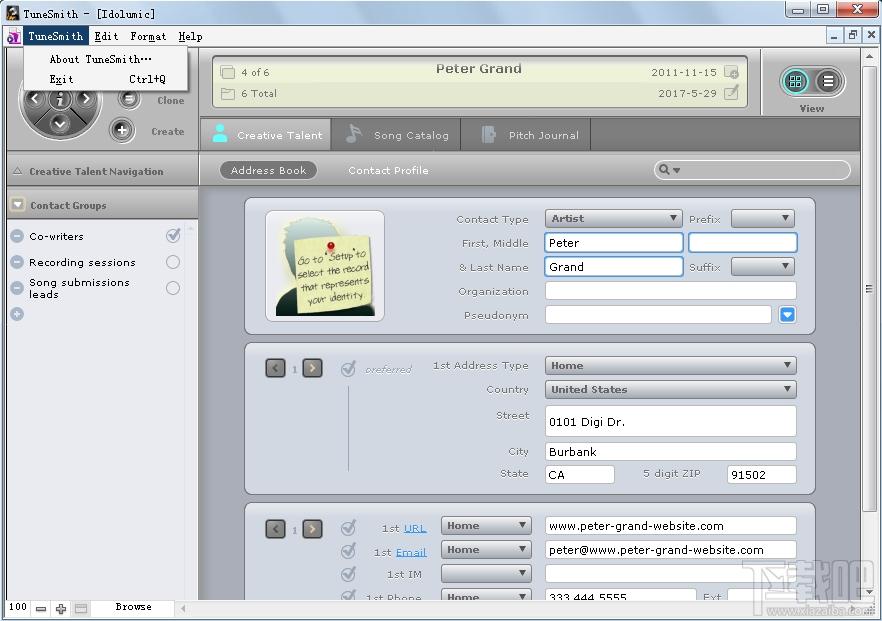Click zoom in button in status bar
882x621 pixels.
tap(61, 608)
